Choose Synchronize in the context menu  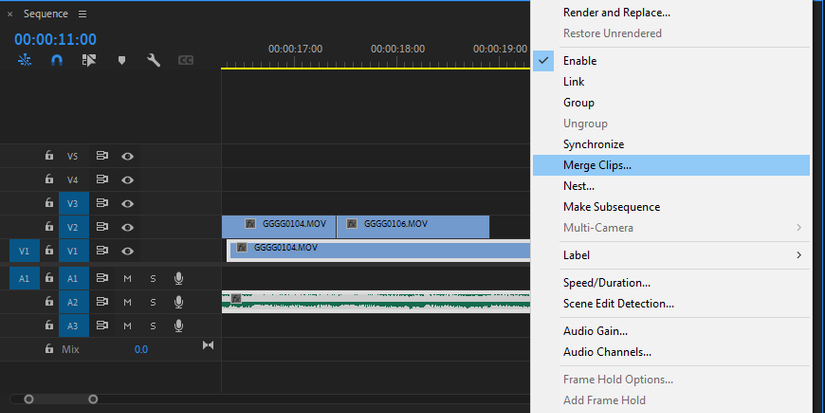click(x=671, y=144)
